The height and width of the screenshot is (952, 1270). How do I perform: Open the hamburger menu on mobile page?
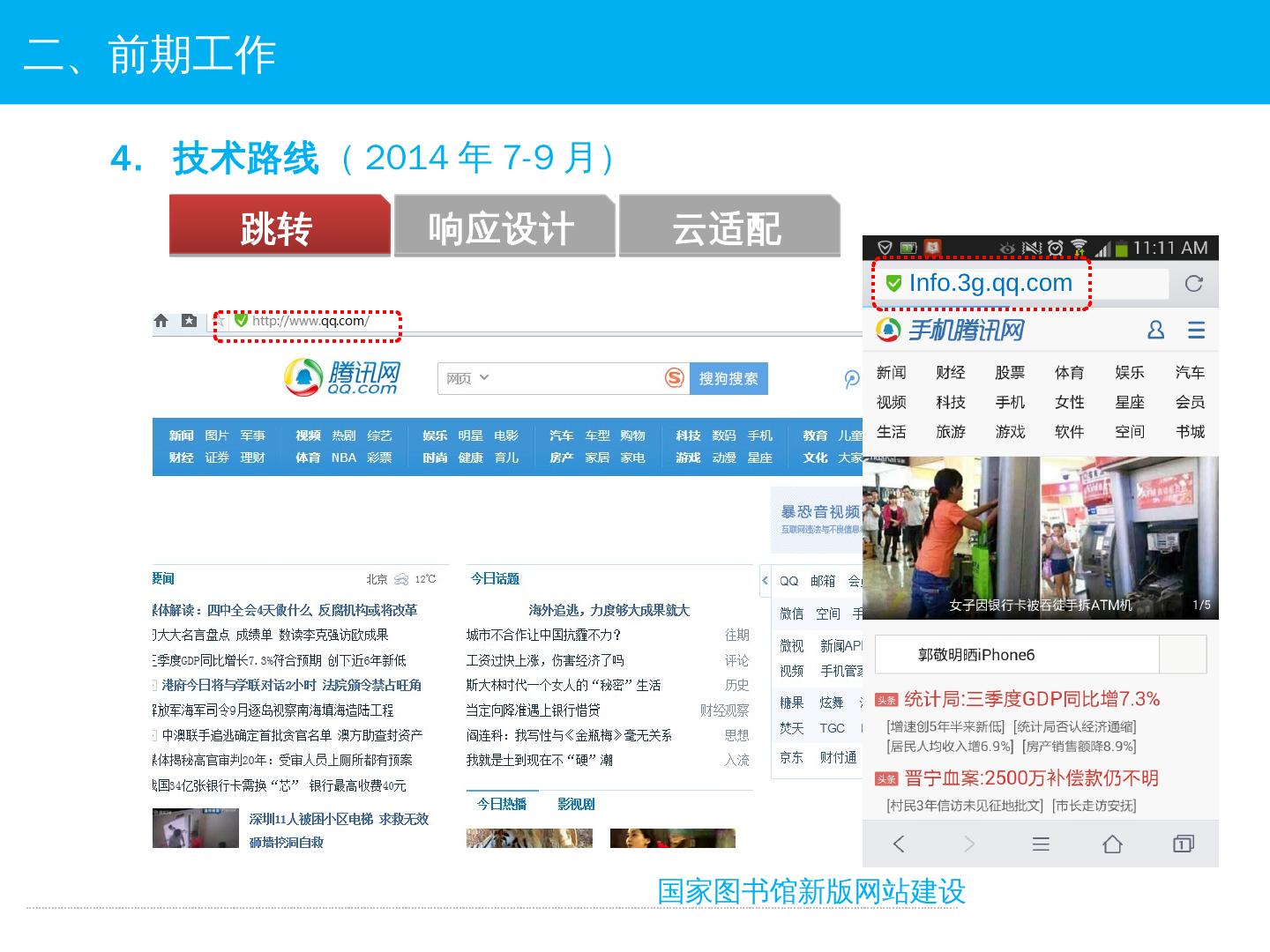[1196, 330]
